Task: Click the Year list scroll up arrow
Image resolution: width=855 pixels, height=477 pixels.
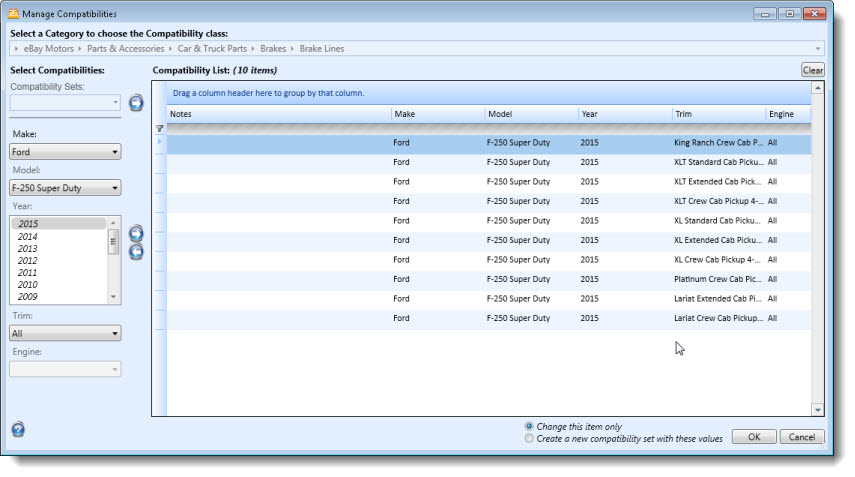Action: click(113, 222)
